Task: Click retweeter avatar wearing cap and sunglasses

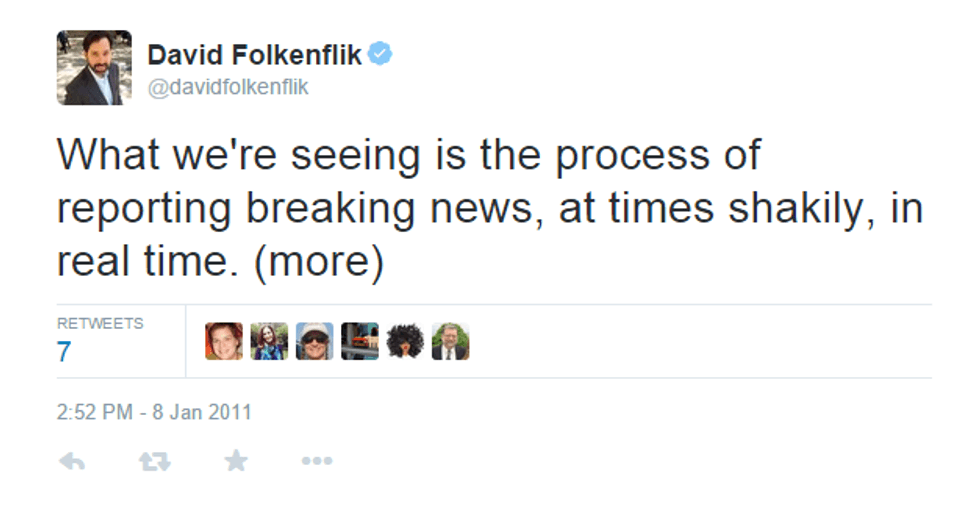Action: point(314,341)
